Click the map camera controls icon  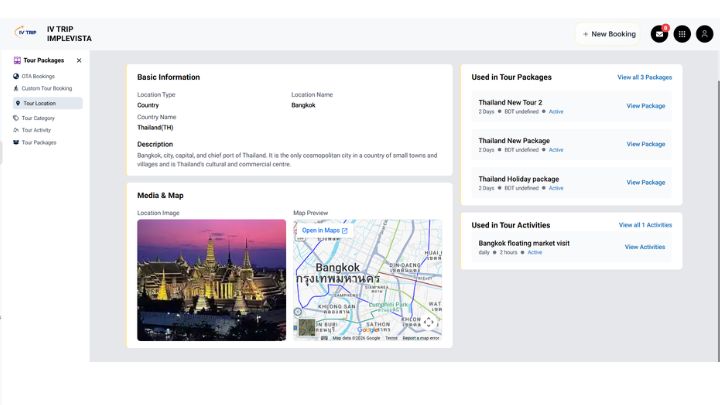(429, 321)
